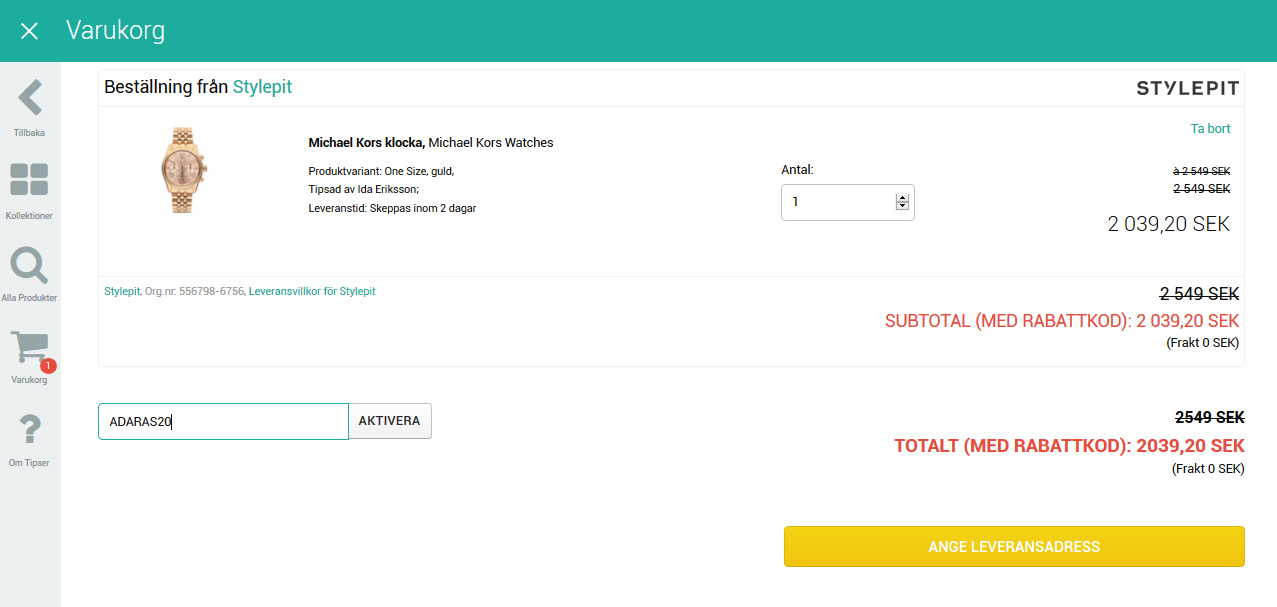Proceed with ANGE LEVERANSADRESS button
This screenshot has height=607, width=1277.
[1014, 547]
